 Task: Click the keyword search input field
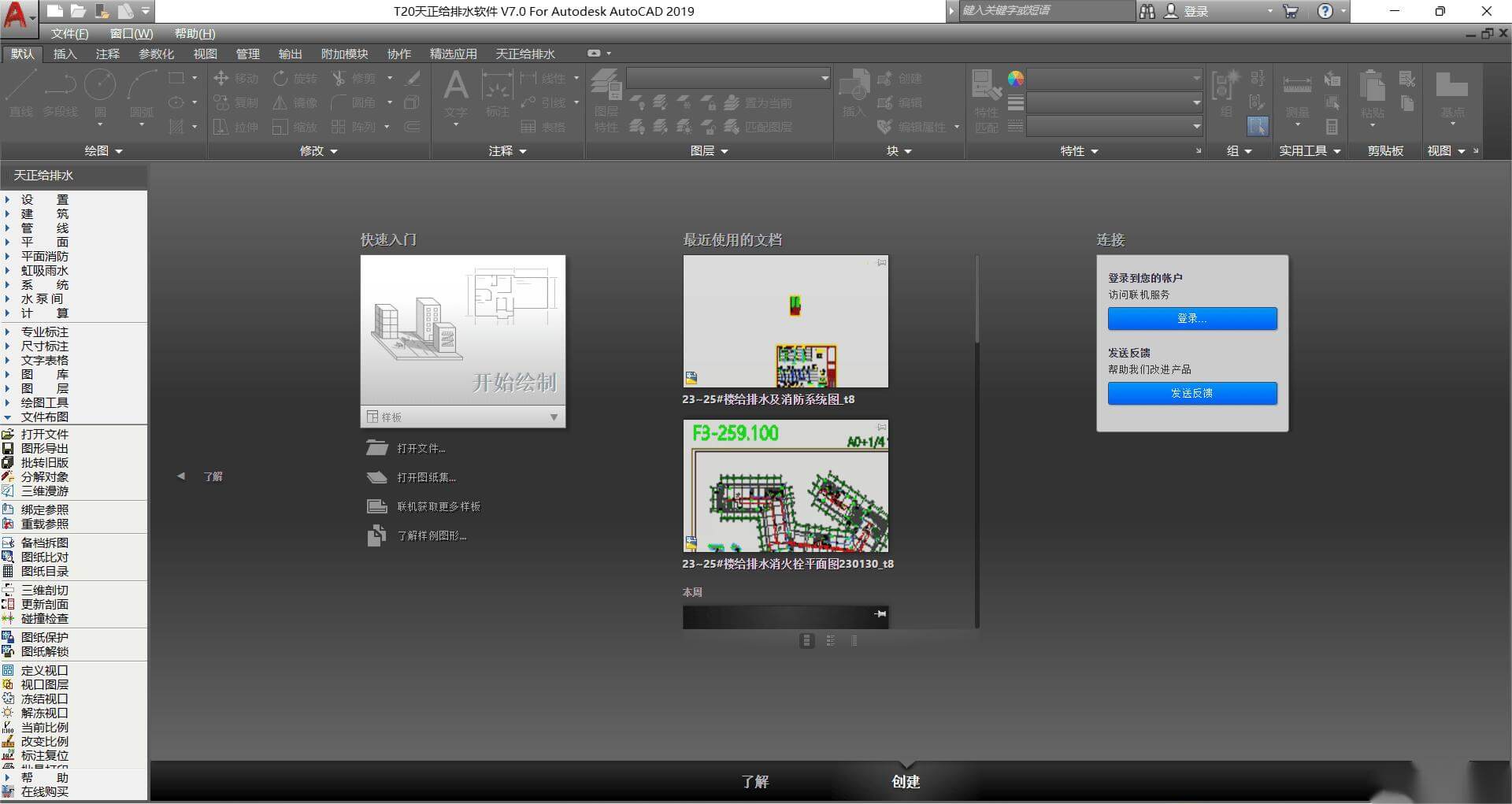tap(1046, 11)
